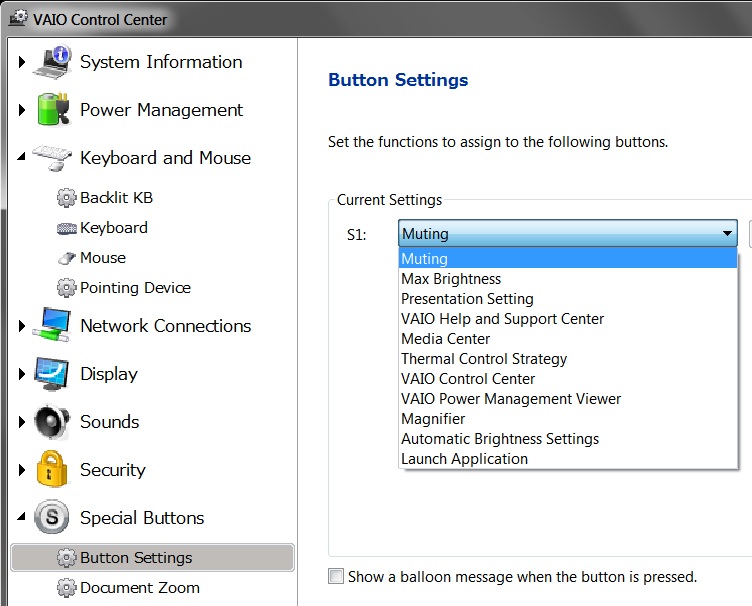Expand the Security category
Image resolution: width=752 pixels, height=606 pixels.
22,470
